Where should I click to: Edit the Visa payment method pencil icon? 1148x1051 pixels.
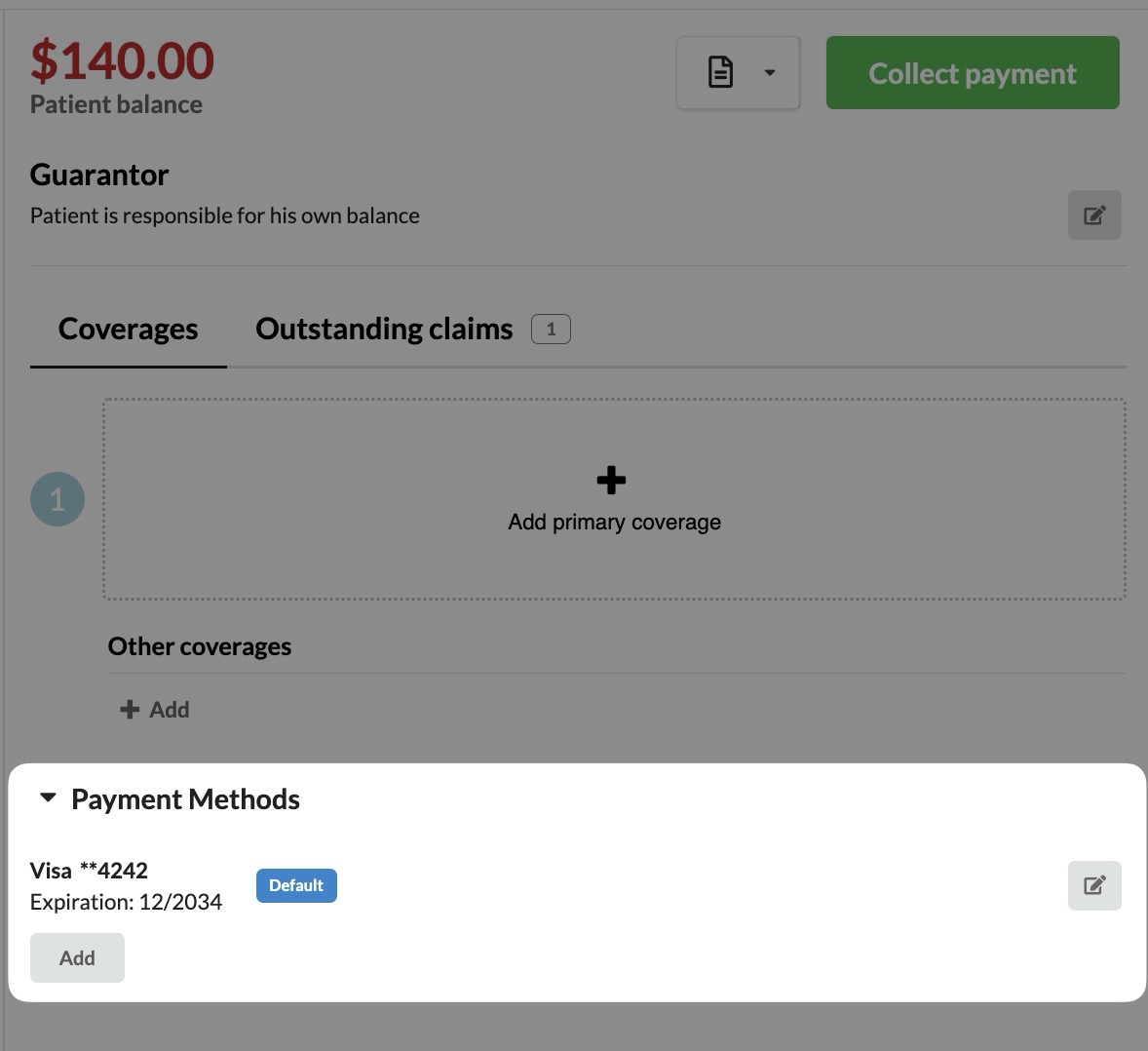[1094, 885]
